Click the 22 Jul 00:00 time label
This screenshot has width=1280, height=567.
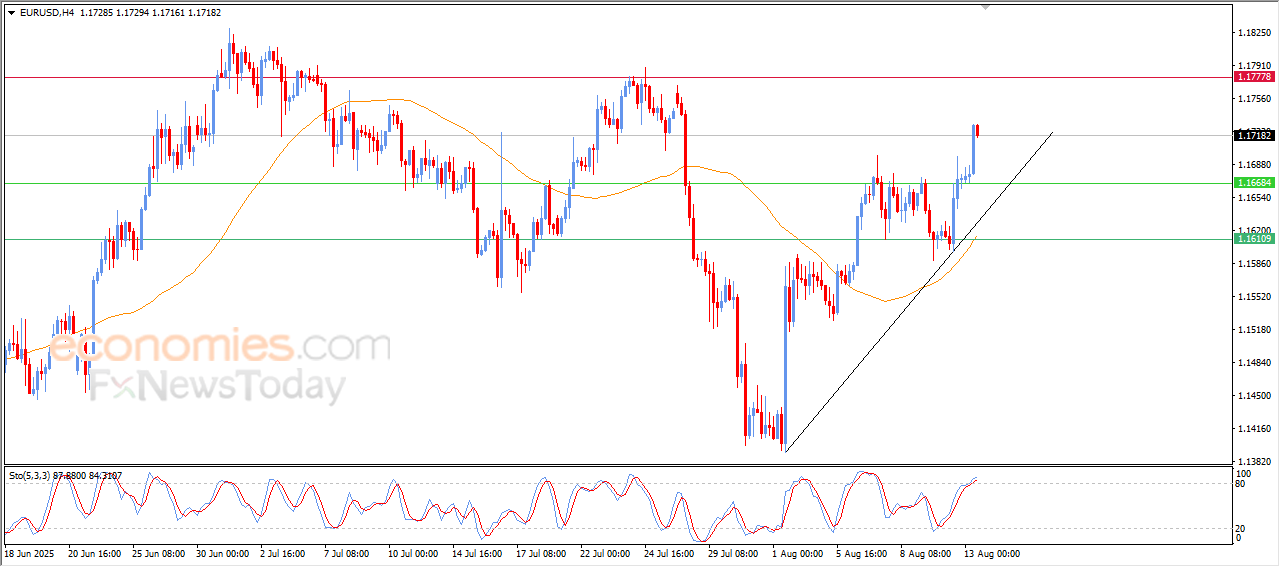pos(607,553)
